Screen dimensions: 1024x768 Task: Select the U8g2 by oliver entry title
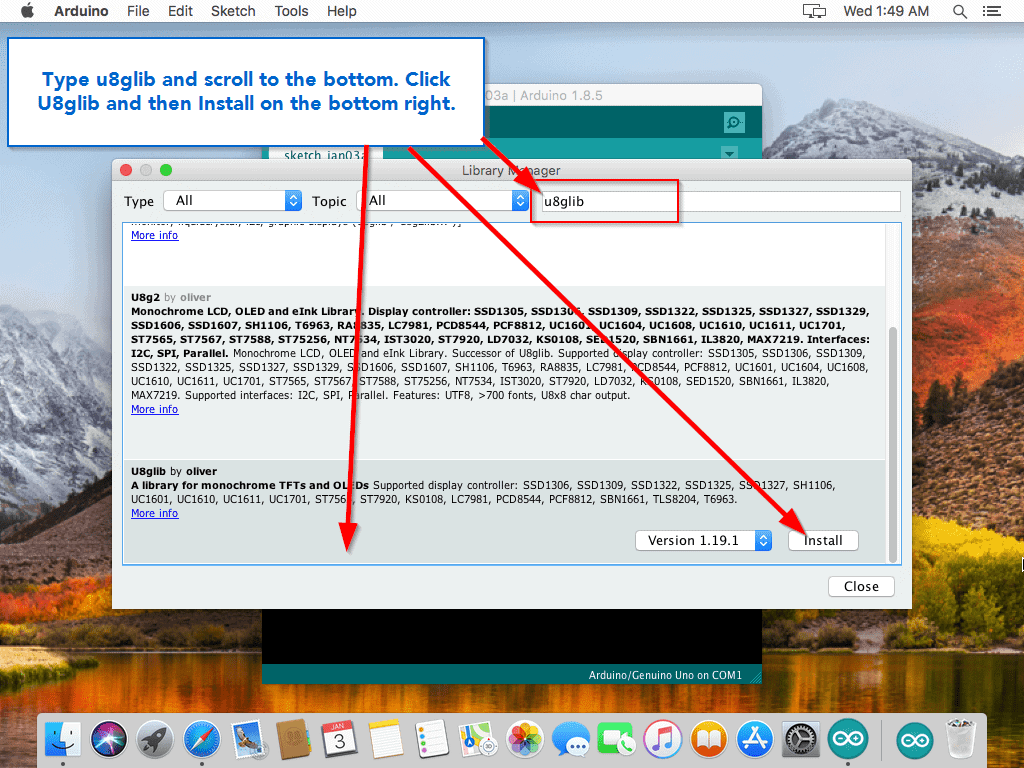pyautogui.click(x=170, y=297)
